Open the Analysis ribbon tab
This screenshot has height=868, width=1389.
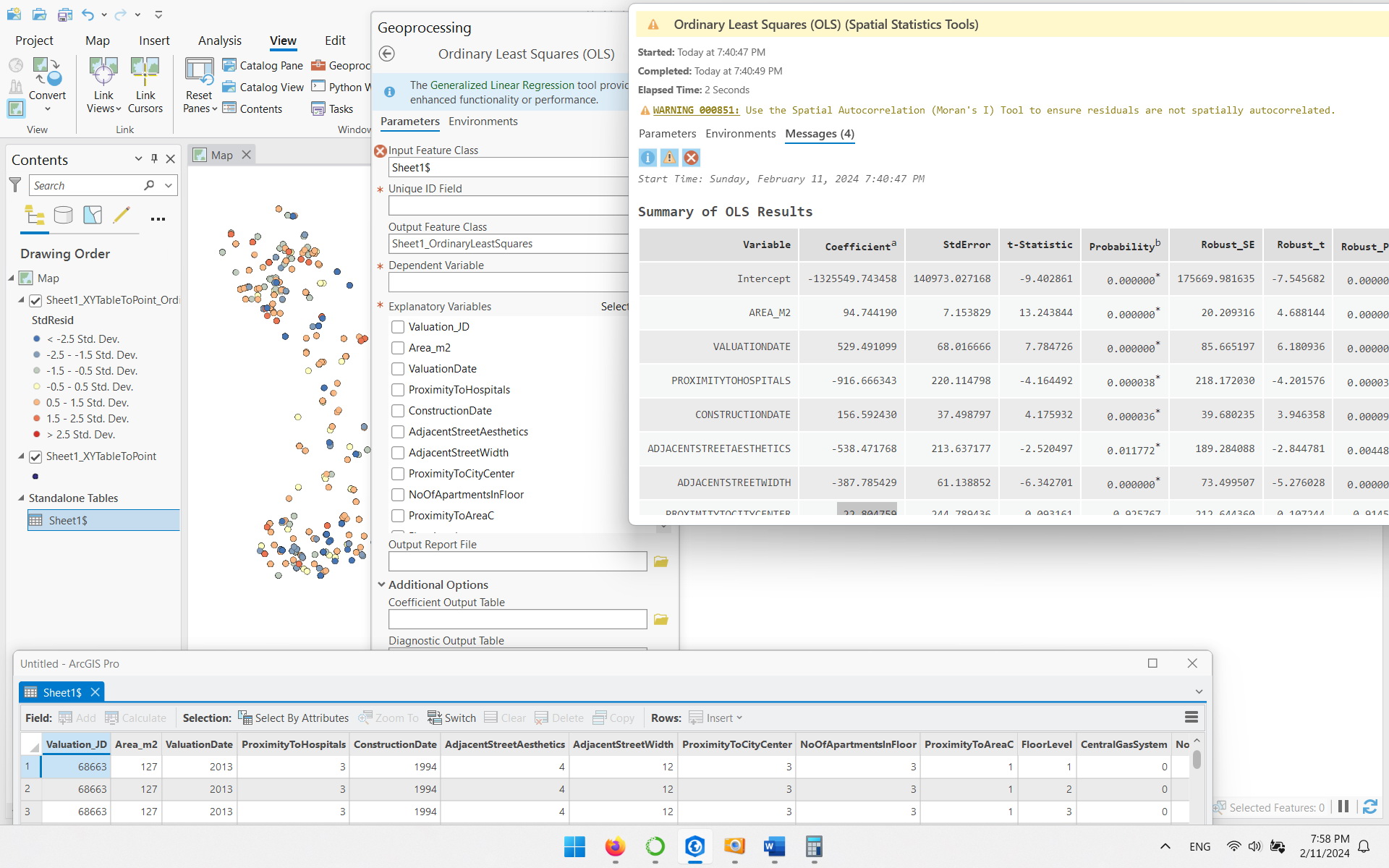tap(220, 41)
